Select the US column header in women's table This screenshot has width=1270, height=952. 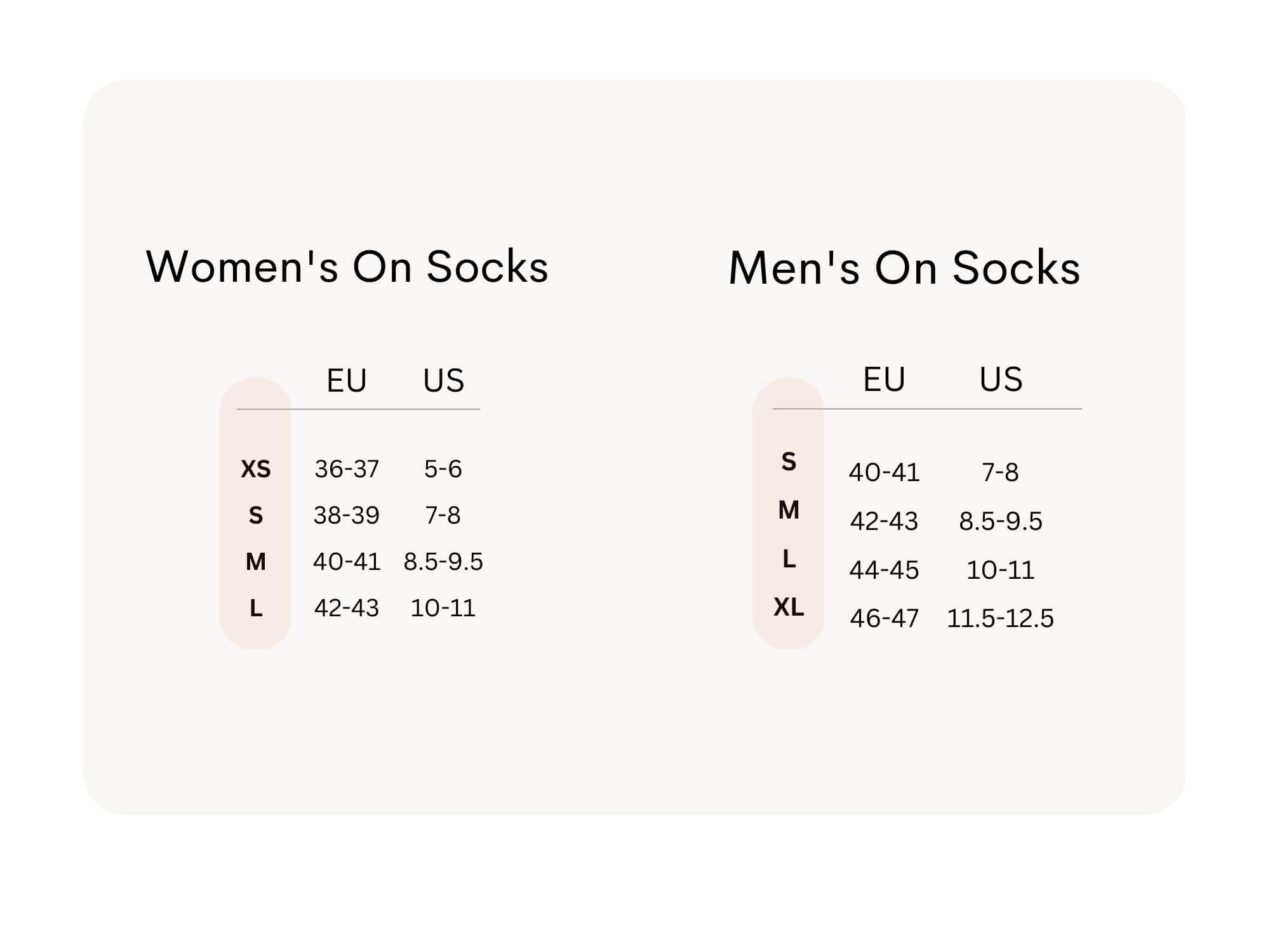pyautogui.click(x=443, y=381)
